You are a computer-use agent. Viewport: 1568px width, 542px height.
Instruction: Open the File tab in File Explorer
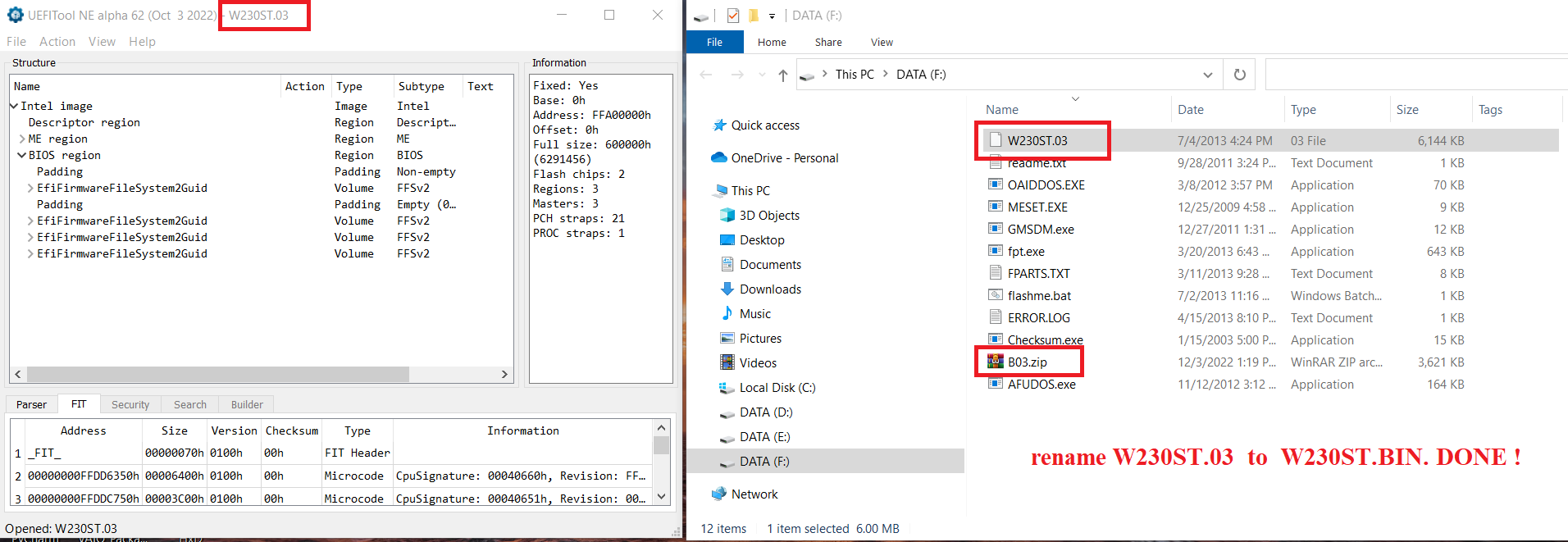(714, 42)
